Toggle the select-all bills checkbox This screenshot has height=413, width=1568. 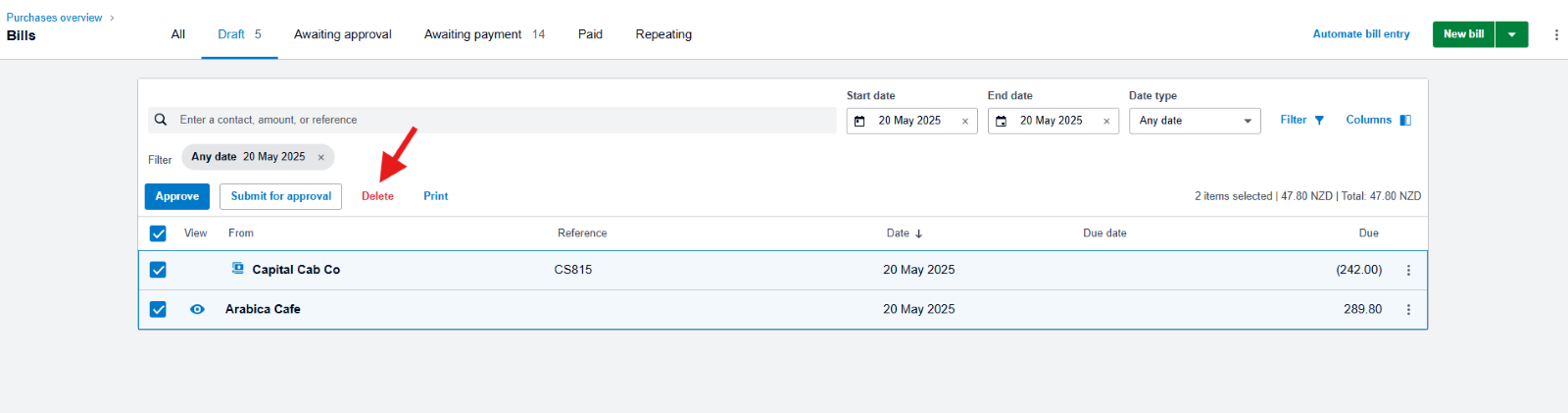(158, 233)
